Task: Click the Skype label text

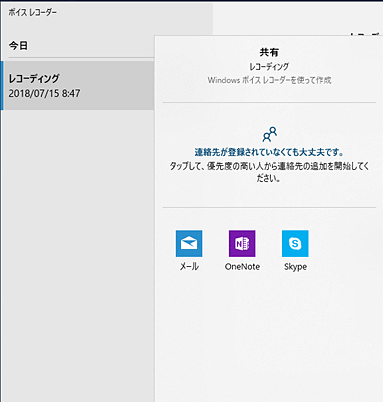Action: tap(295, 267)
